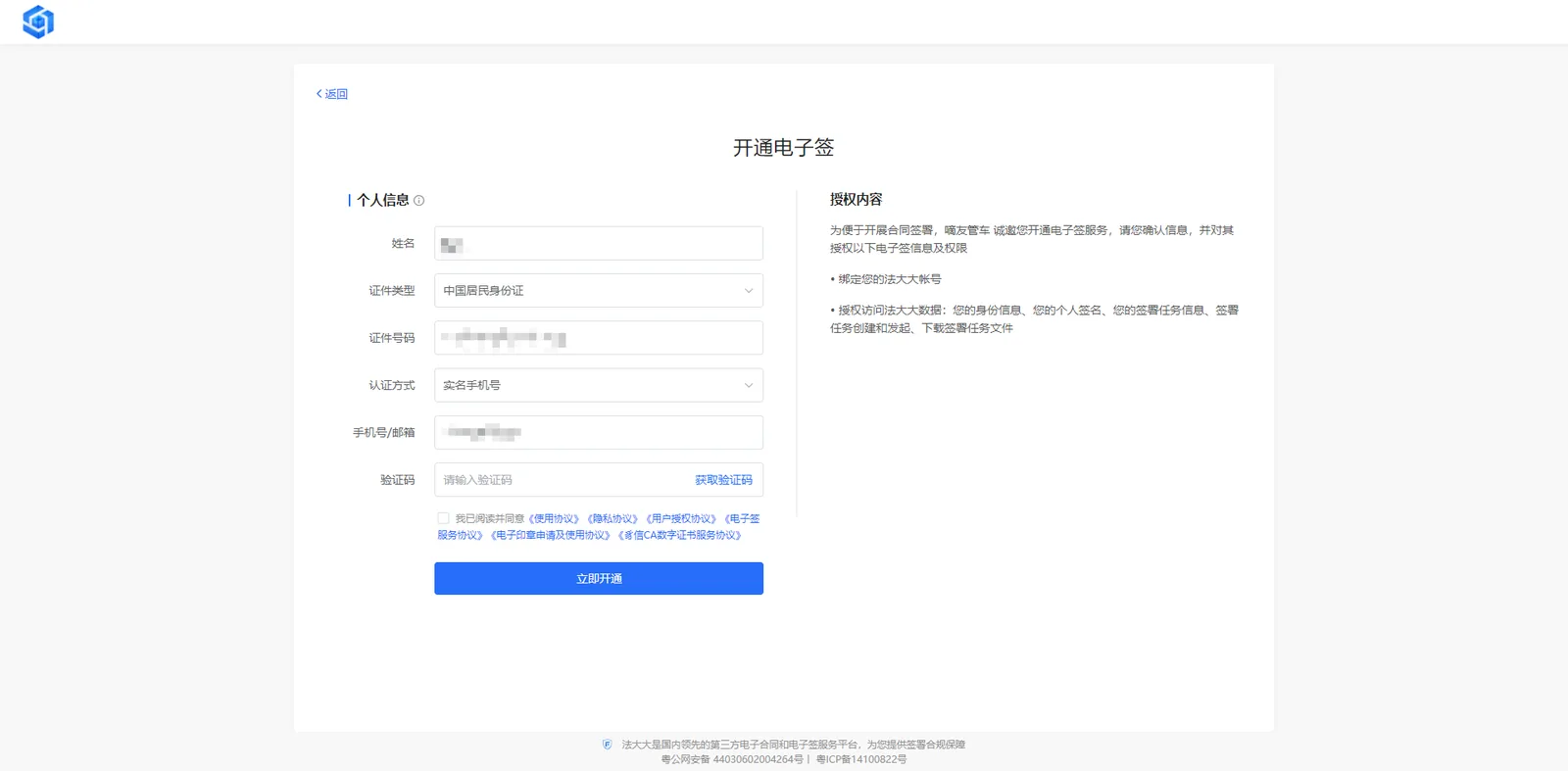Click the 绑定您的法大大帐号 bullet text
The image size is (1568, 771).
coord(889,279)
